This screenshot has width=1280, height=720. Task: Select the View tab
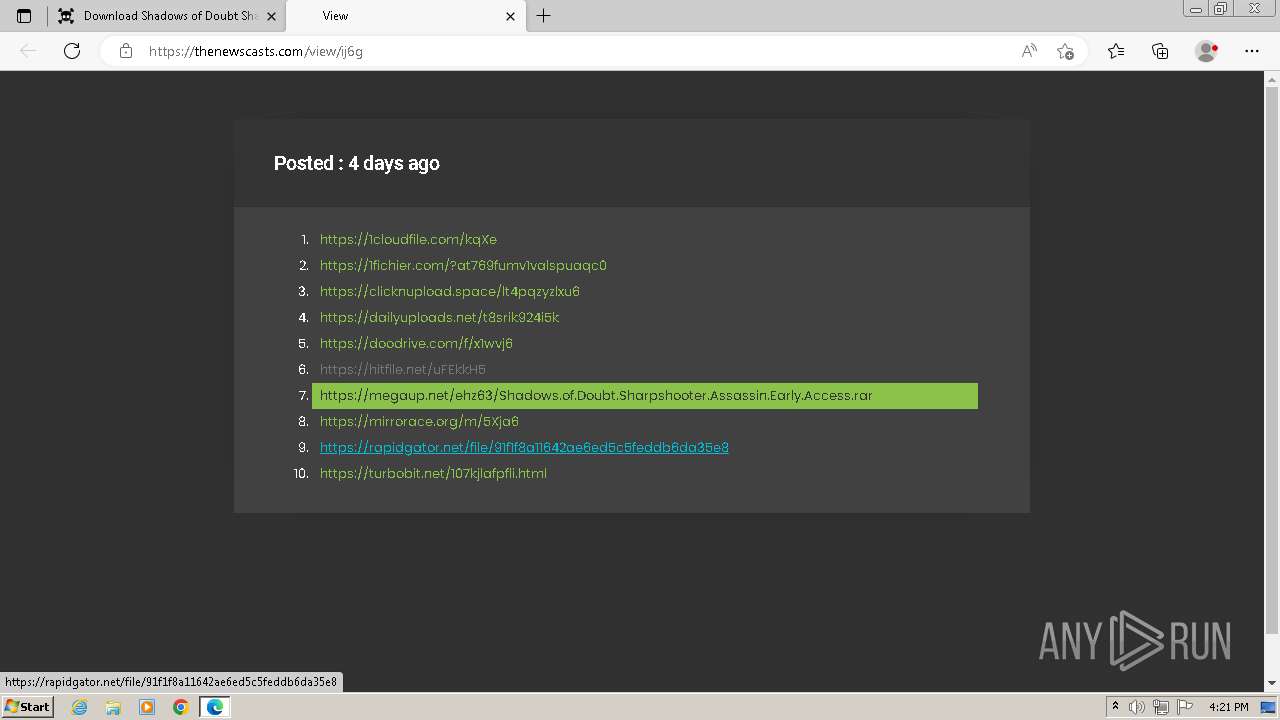pyautogui.click(x=406, y=16)
